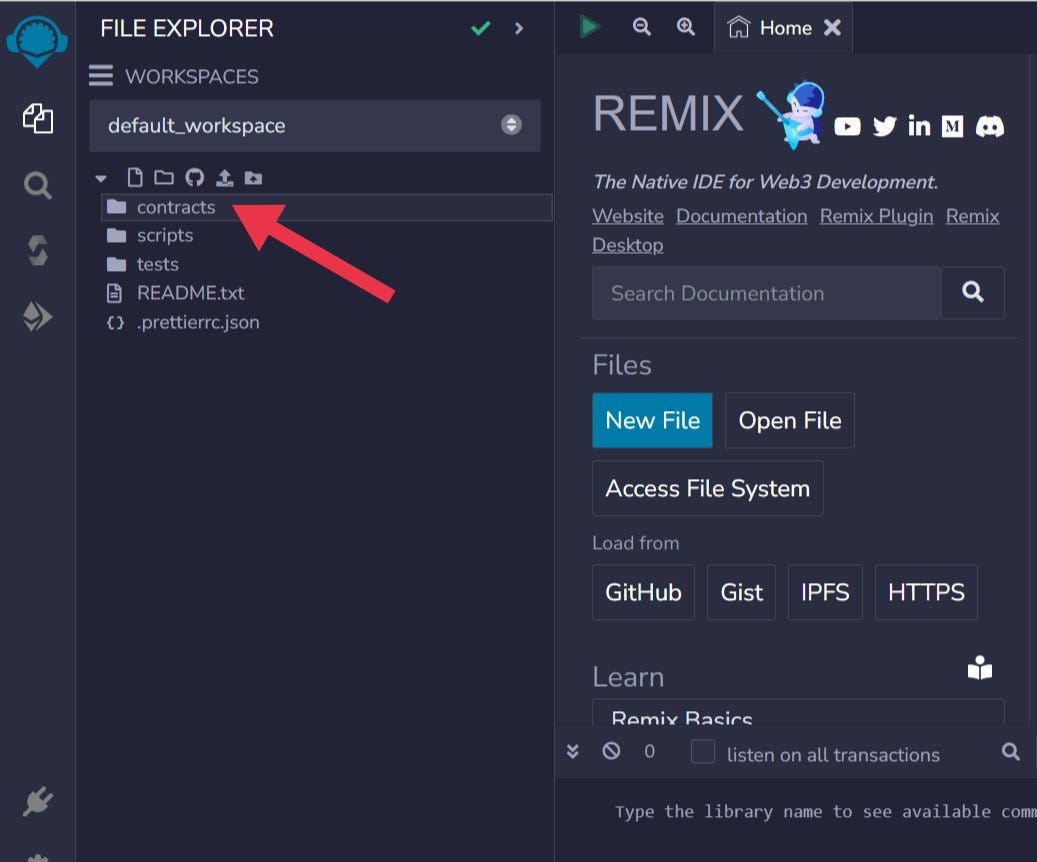Image resolution: width=1037 pixels, height=862 pixels.
Task: Create a new file via toolbar icon
Action: 135,177
